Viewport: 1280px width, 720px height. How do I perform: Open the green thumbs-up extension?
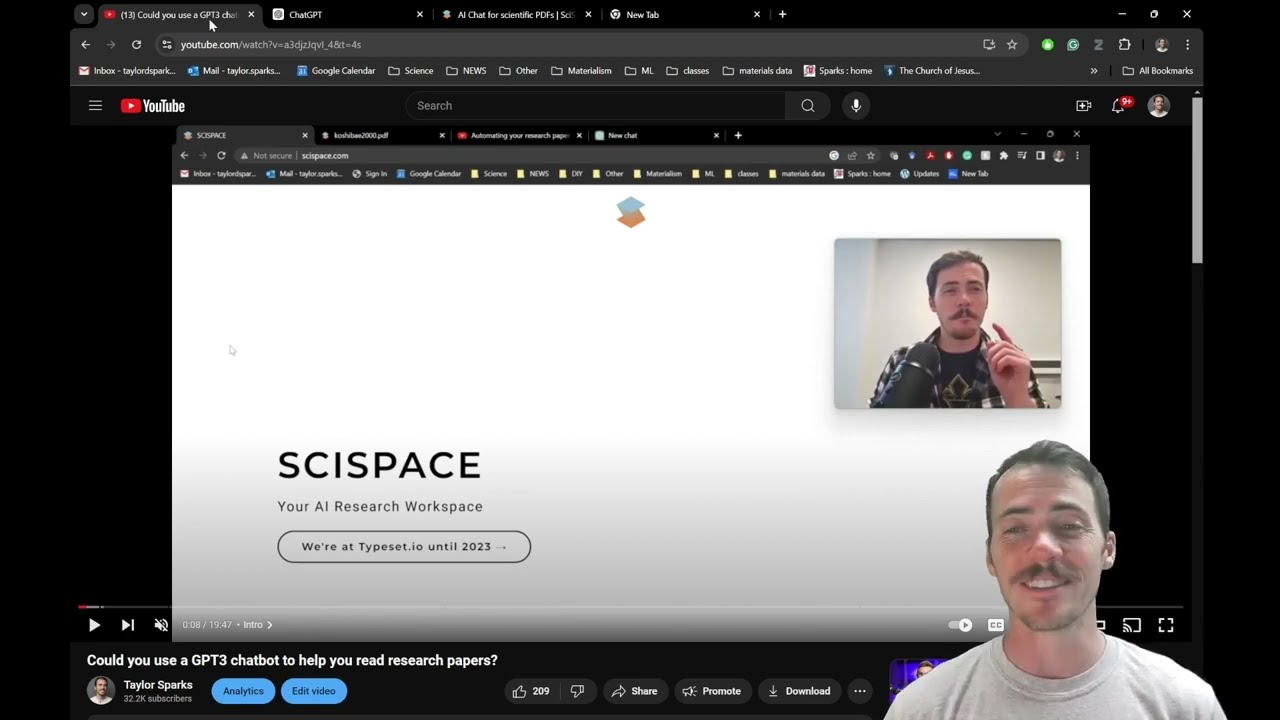coord(1047,44)
